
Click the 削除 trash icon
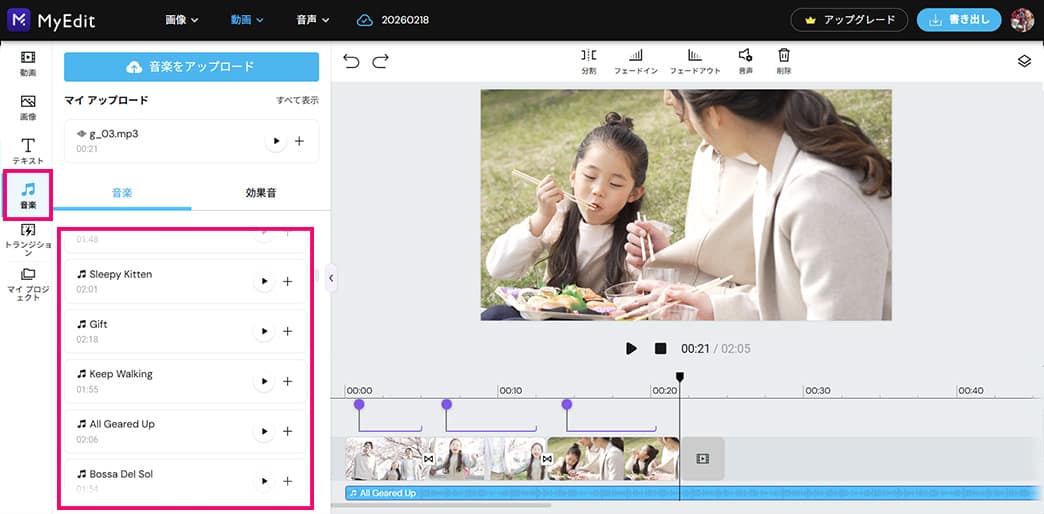(784, 61)
